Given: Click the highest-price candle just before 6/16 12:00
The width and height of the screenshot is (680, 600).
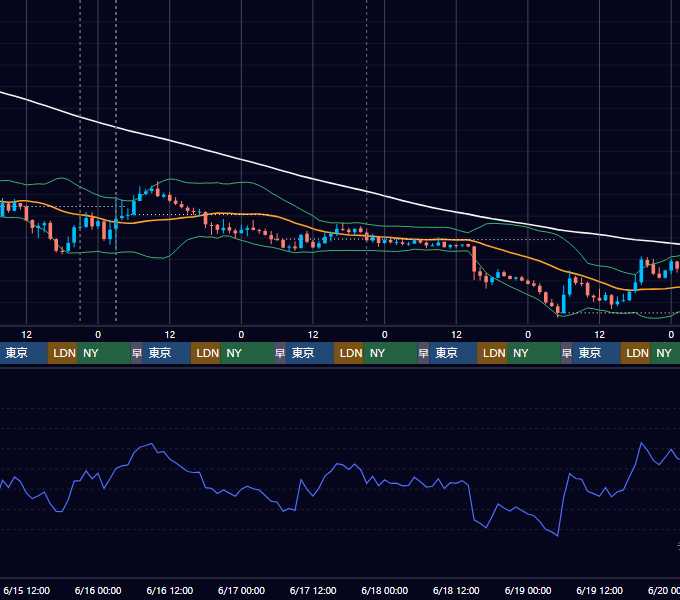Looking at the screenshot, I should coord(158,191).
